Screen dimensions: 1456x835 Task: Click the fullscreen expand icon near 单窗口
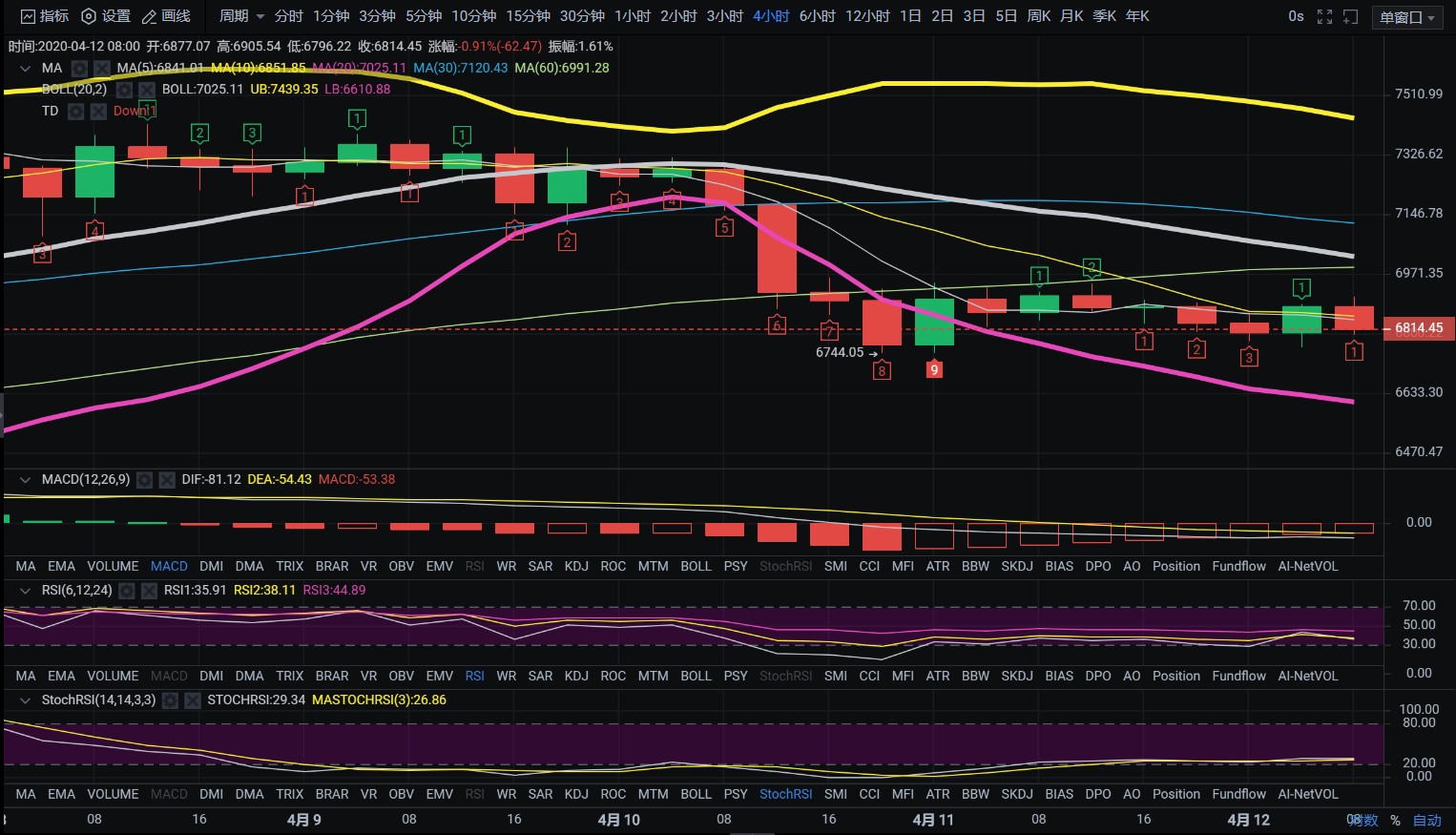click(x=1324, y=15)
